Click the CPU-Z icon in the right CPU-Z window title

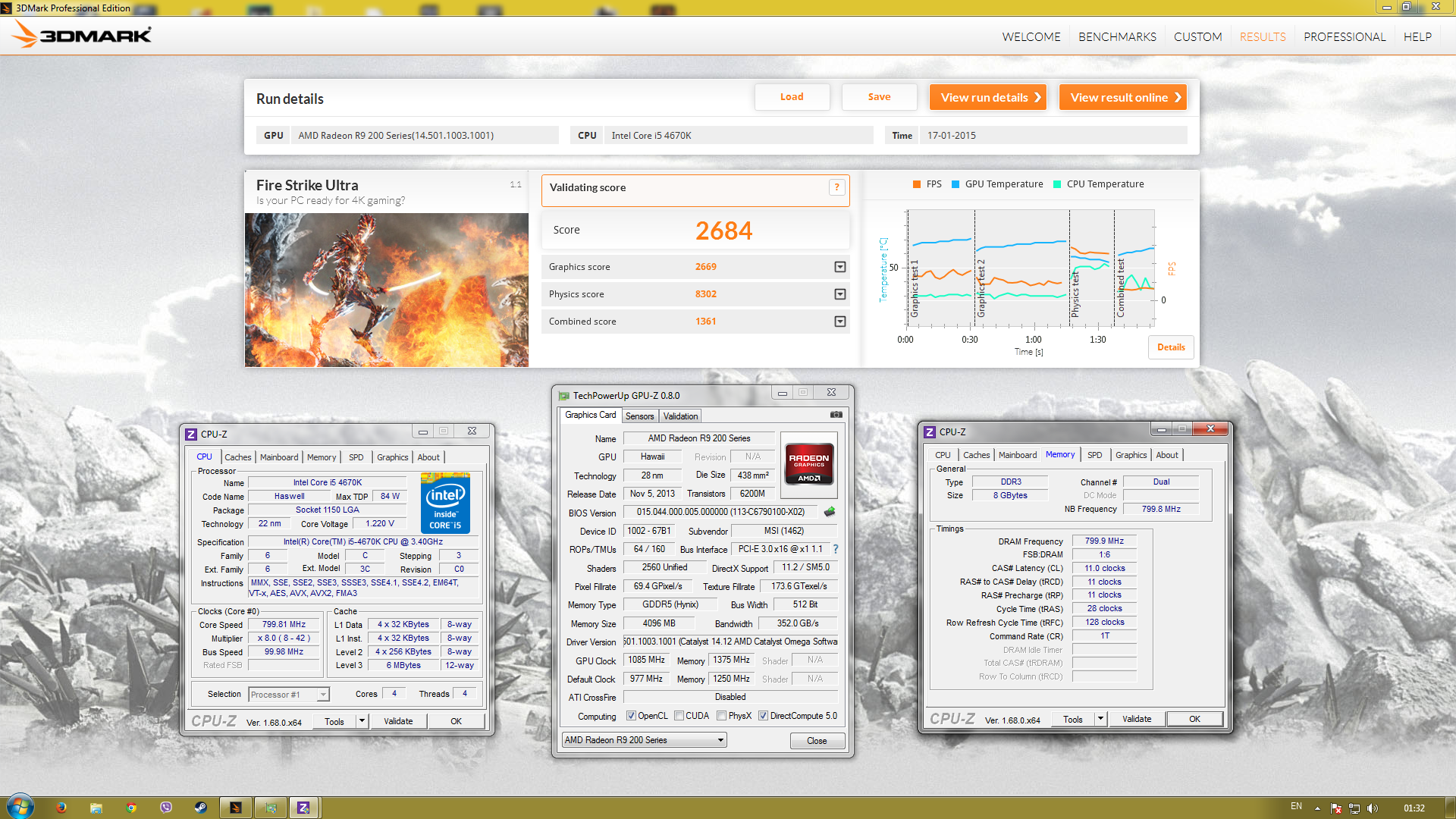[930, 432]
